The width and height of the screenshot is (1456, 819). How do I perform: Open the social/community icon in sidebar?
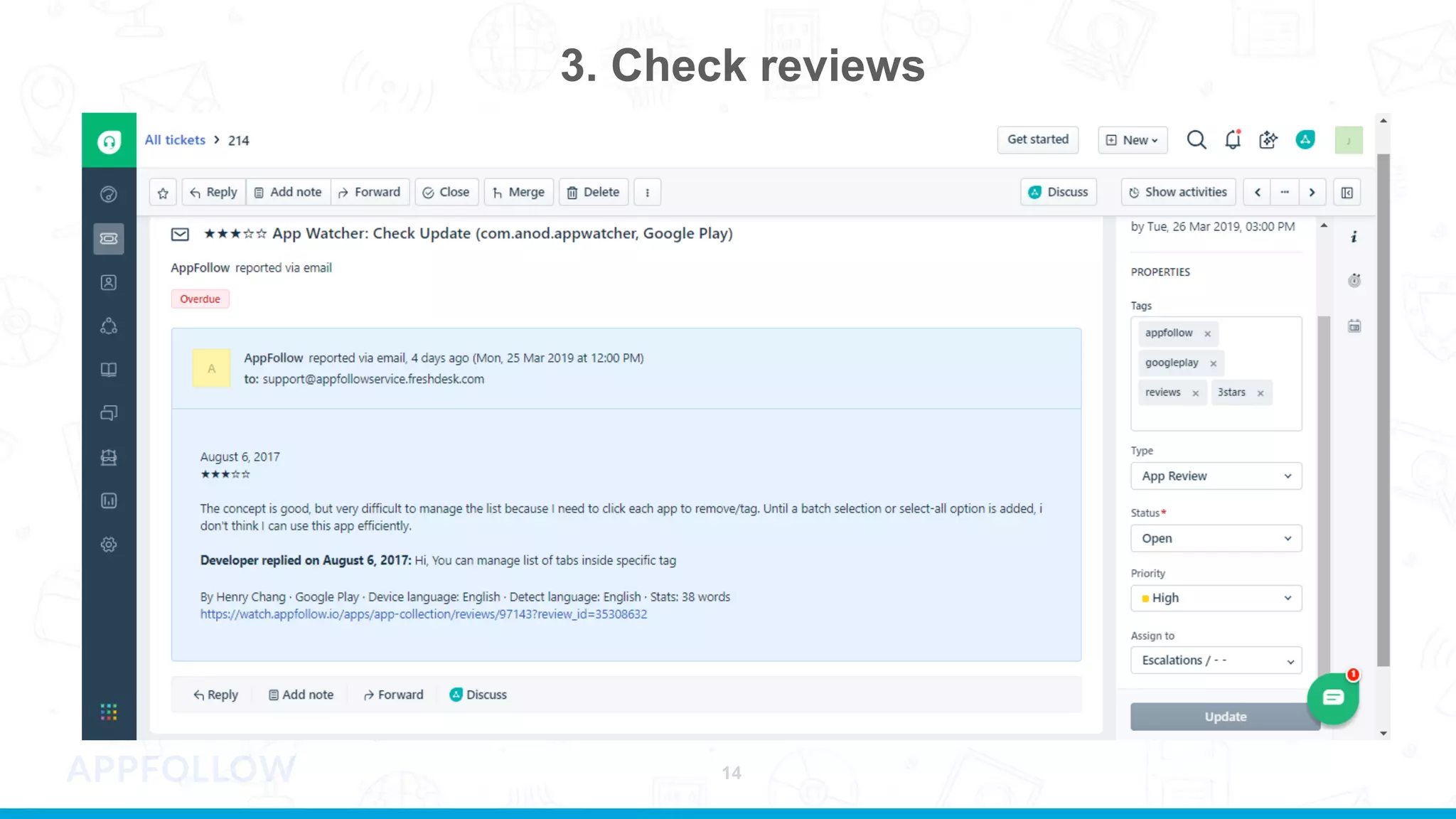(109, 326)
